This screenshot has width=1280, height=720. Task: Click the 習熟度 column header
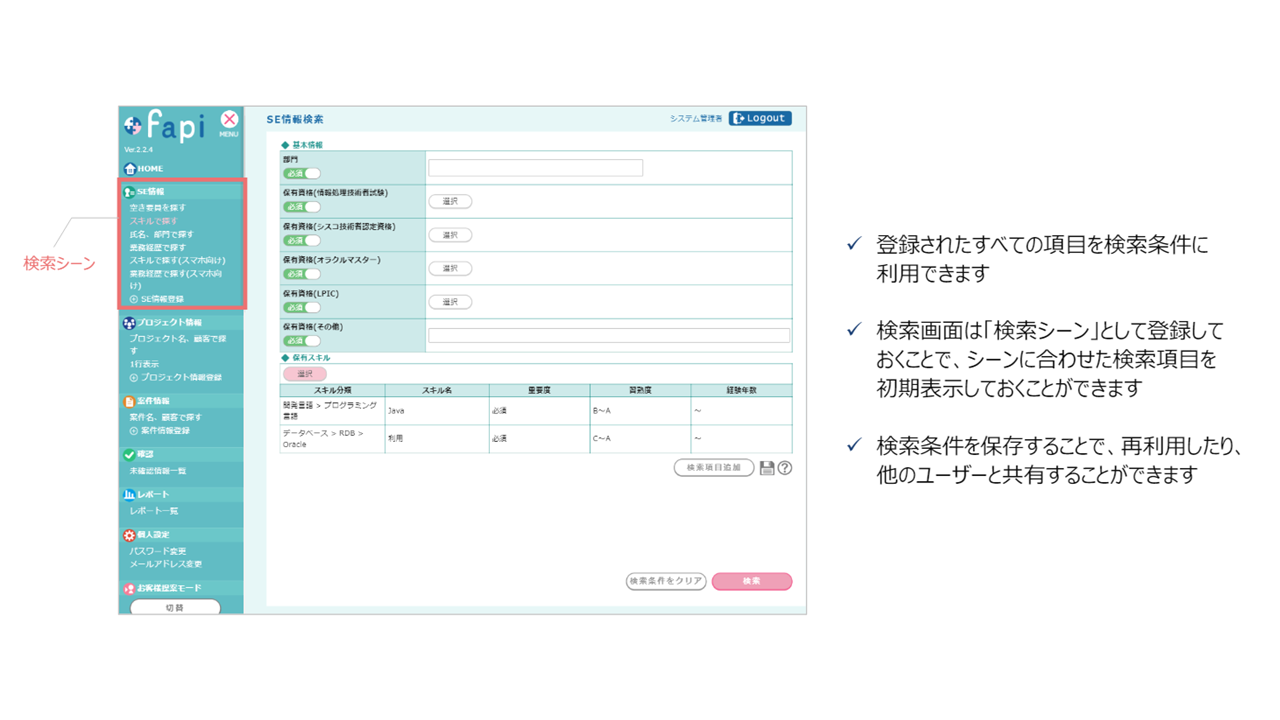[x=640, y=390]
